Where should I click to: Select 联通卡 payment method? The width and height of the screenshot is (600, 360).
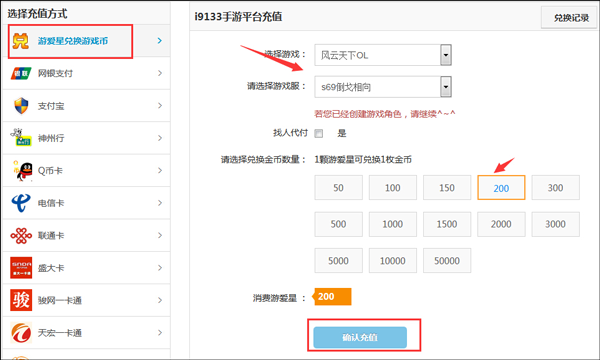tap(86, 235)
